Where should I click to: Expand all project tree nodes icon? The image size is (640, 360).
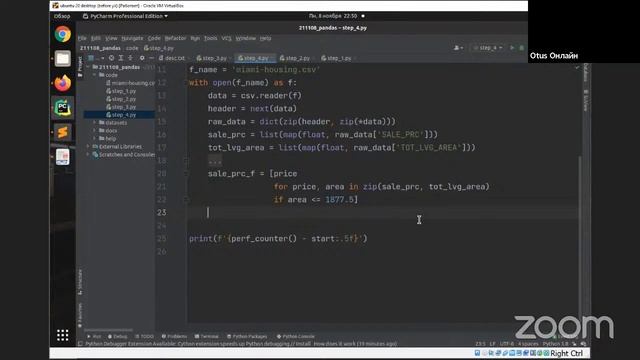point(121,58)
